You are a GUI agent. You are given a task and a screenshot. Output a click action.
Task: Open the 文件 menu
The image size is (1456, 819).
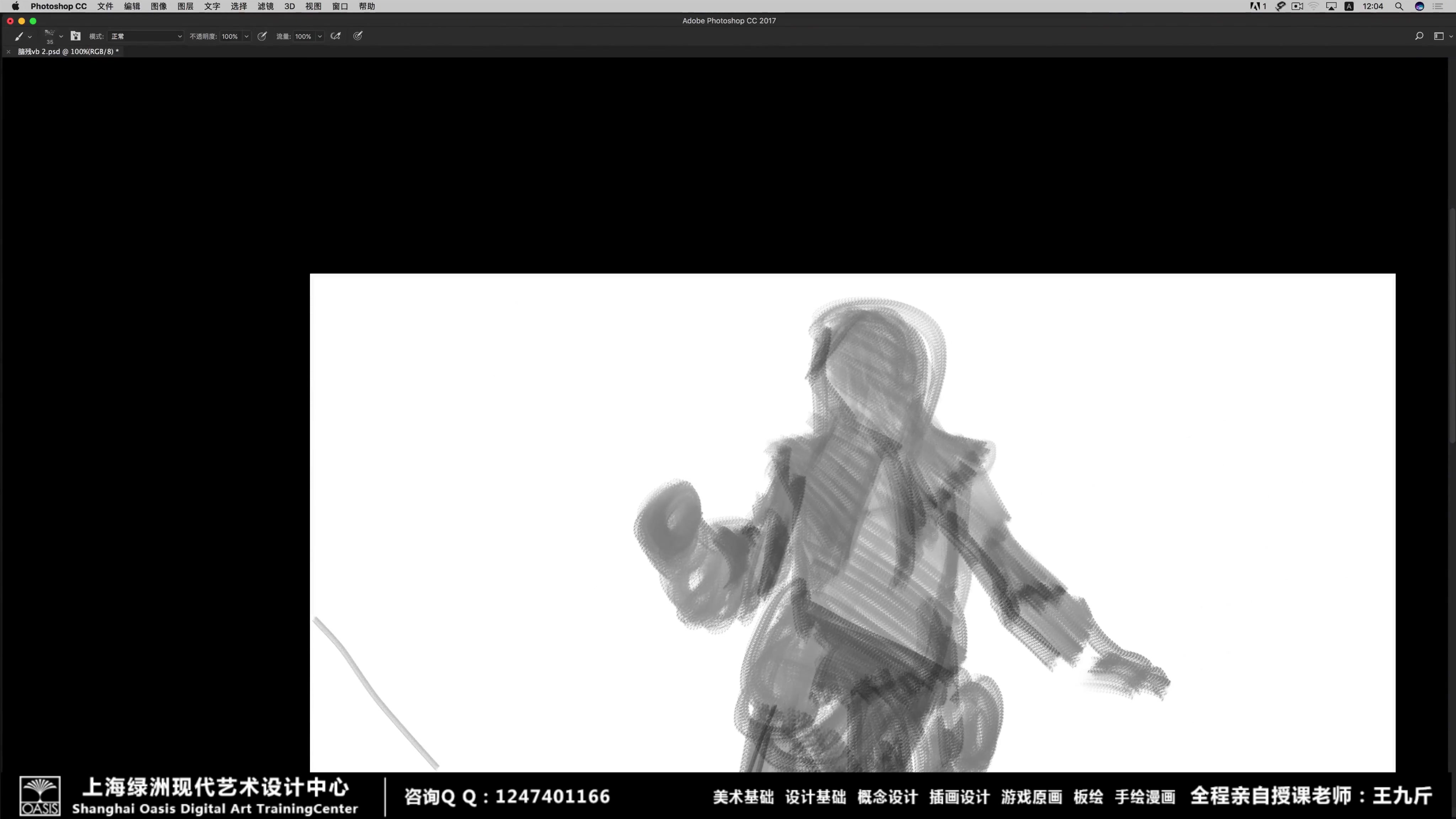(x=105, y=6)
